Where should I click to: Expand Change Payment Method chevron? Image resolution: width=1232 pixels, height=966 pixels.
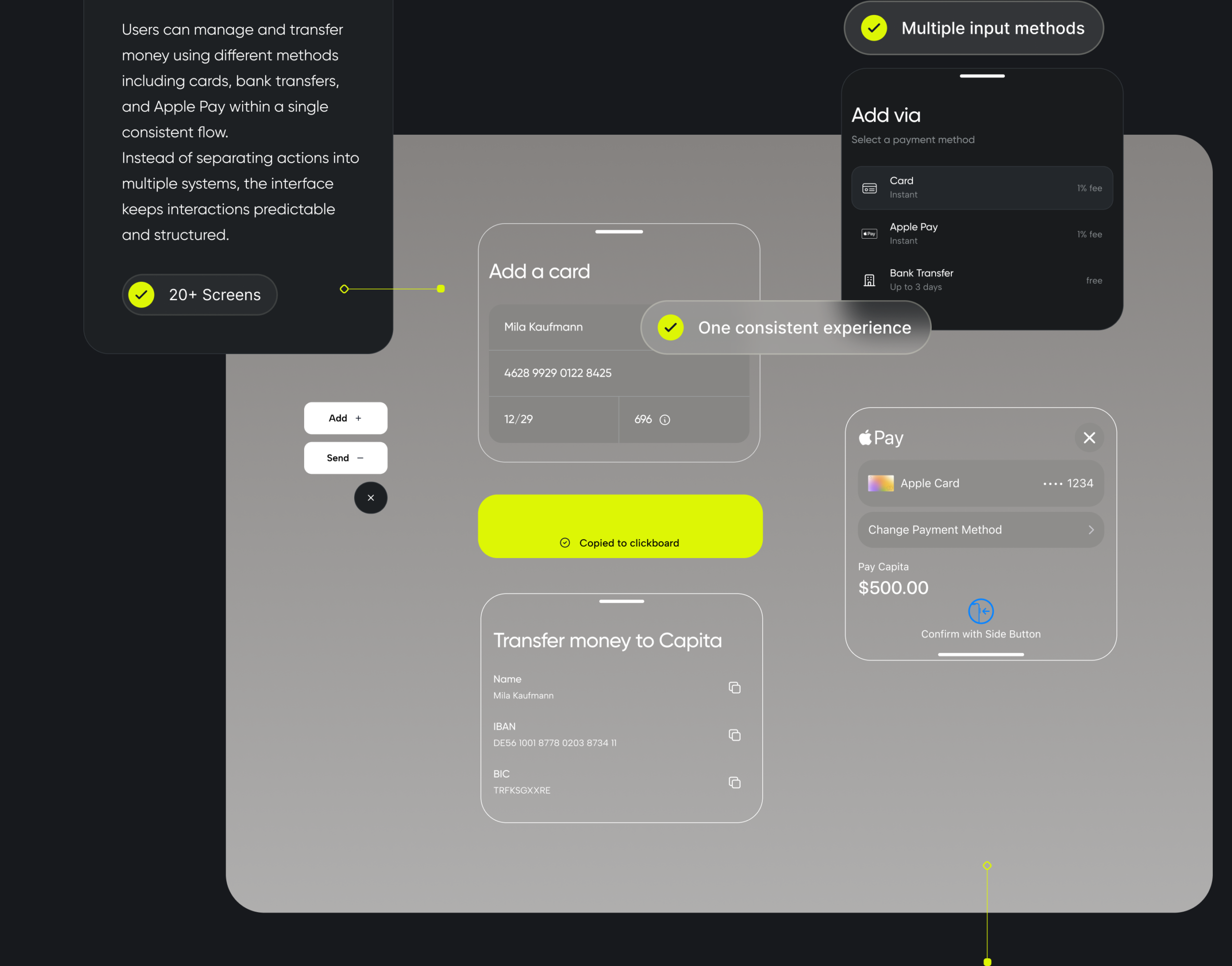1091,530
